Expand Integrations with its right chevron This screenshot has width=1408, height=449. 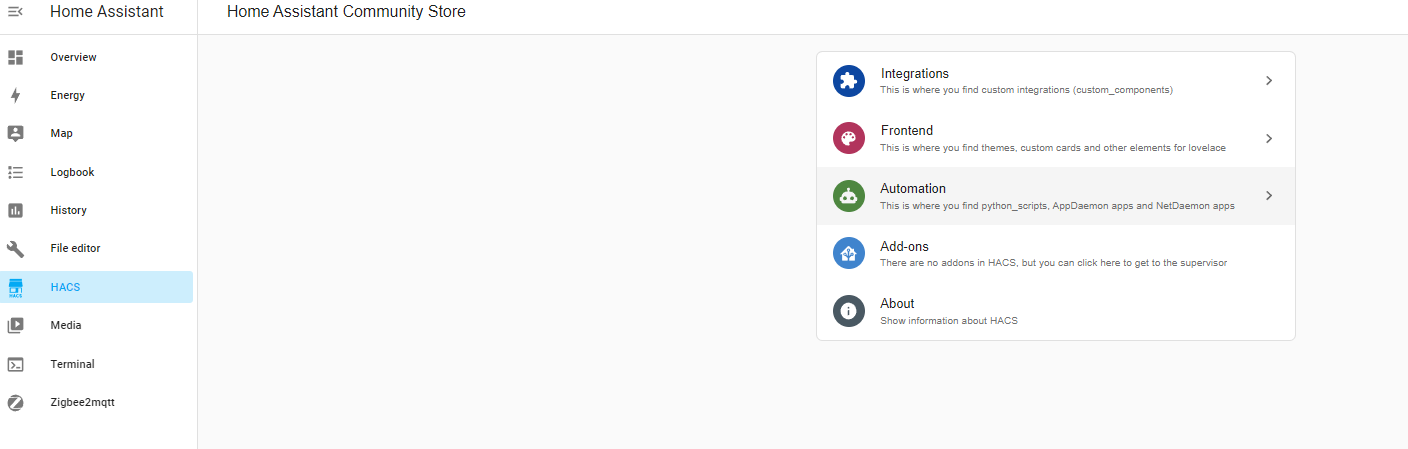(1269, 81)
